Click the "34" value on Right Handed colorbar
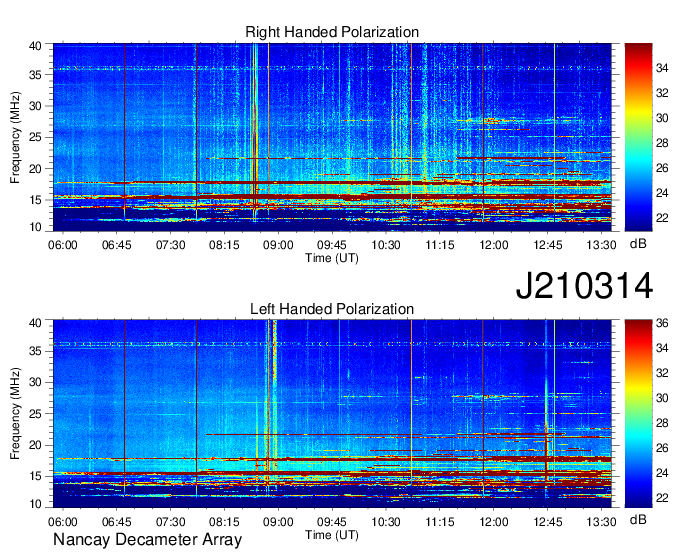 [662, 68]
